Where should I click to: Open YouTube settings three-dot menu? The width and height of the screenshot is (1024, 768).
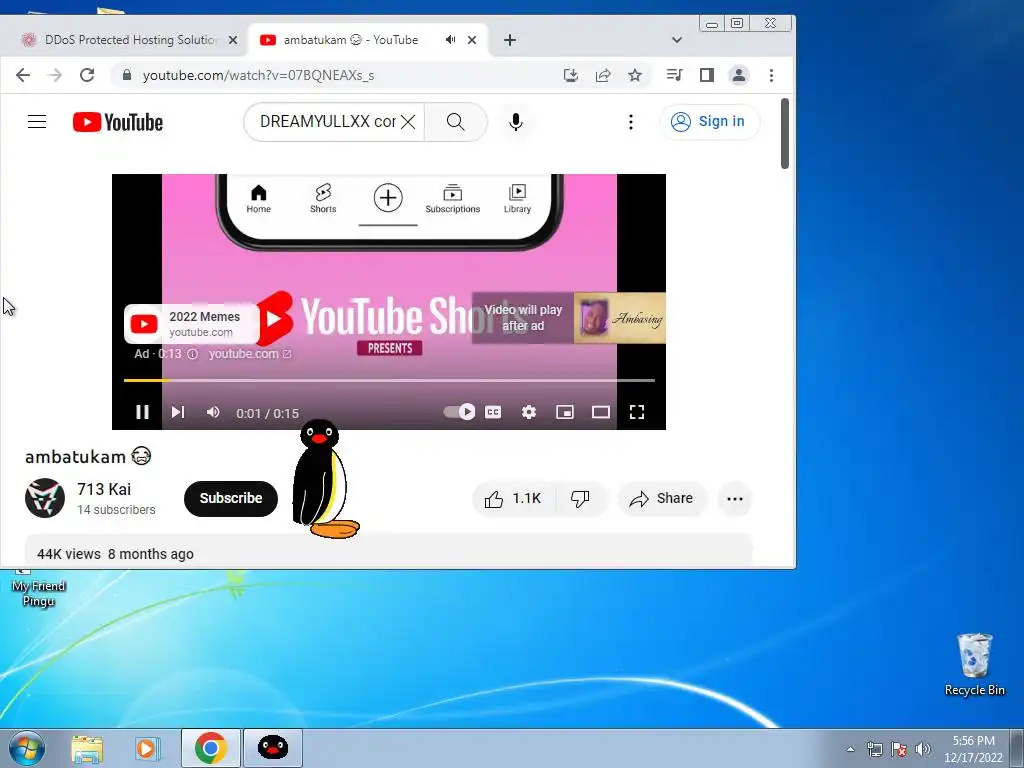click(x=631, y=121)
